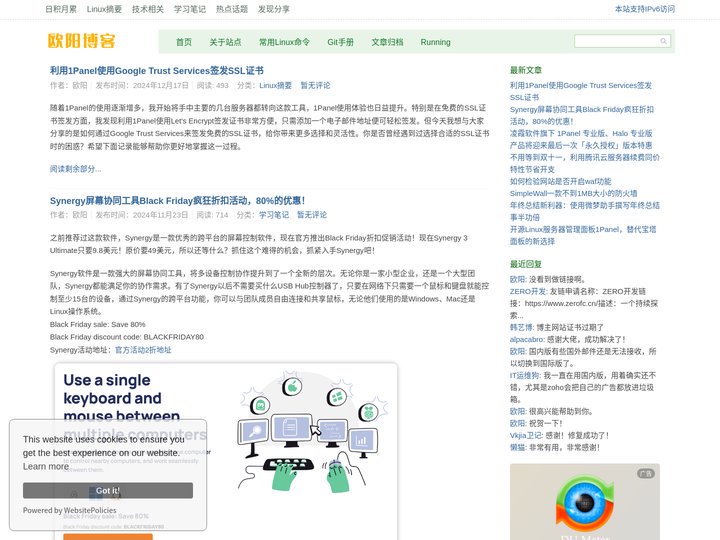
Task: Open 发现分享 in the top menu
Action: (274, 9)
